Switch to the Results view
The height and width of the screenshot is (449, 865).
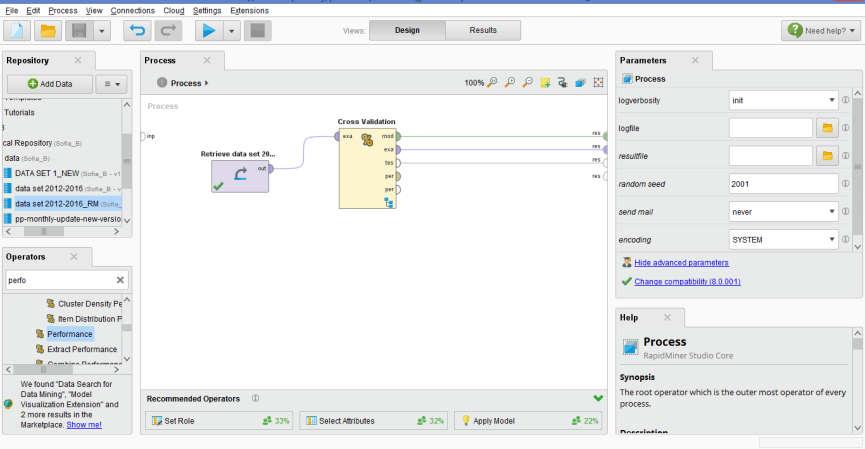[483, 30]
